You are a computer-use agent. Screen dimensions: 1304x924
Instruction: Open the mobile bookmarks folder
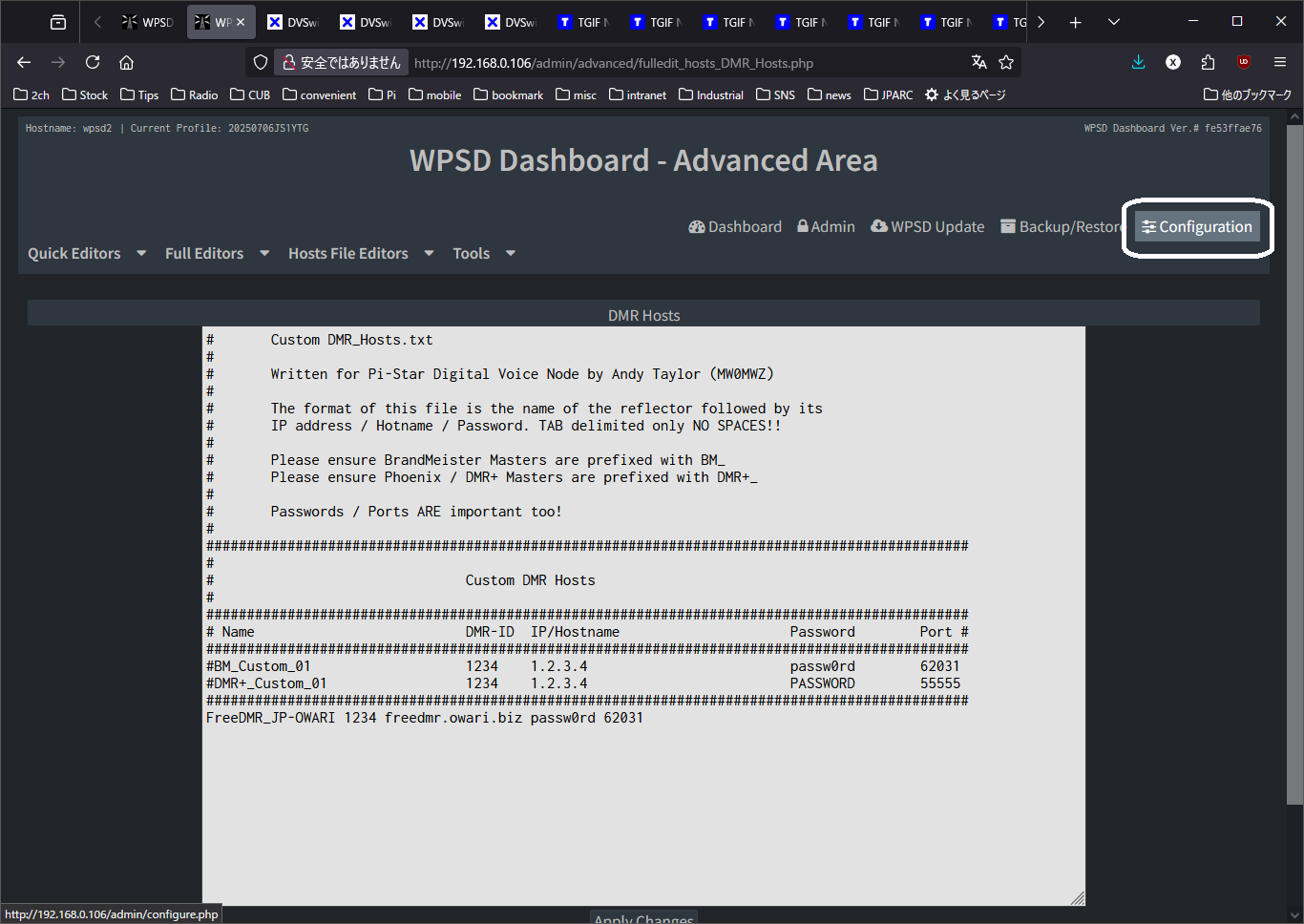pos(435,94)
